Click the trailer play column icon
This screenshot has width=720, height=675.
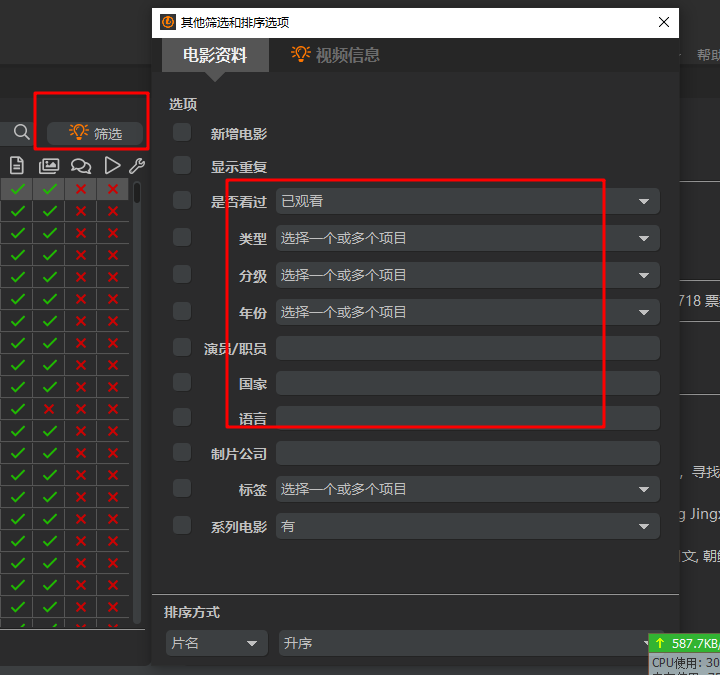(x=112, y=165)
